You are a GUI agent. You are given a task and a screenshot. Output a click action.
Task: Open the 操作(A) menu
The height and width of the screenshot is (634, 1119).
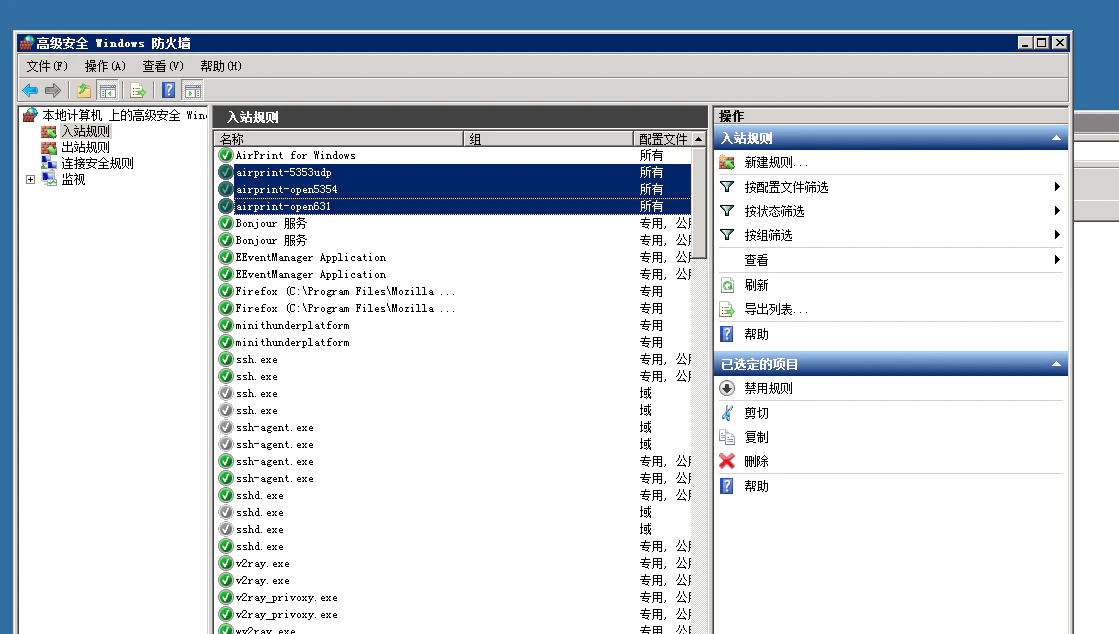[x=105, y=66]
